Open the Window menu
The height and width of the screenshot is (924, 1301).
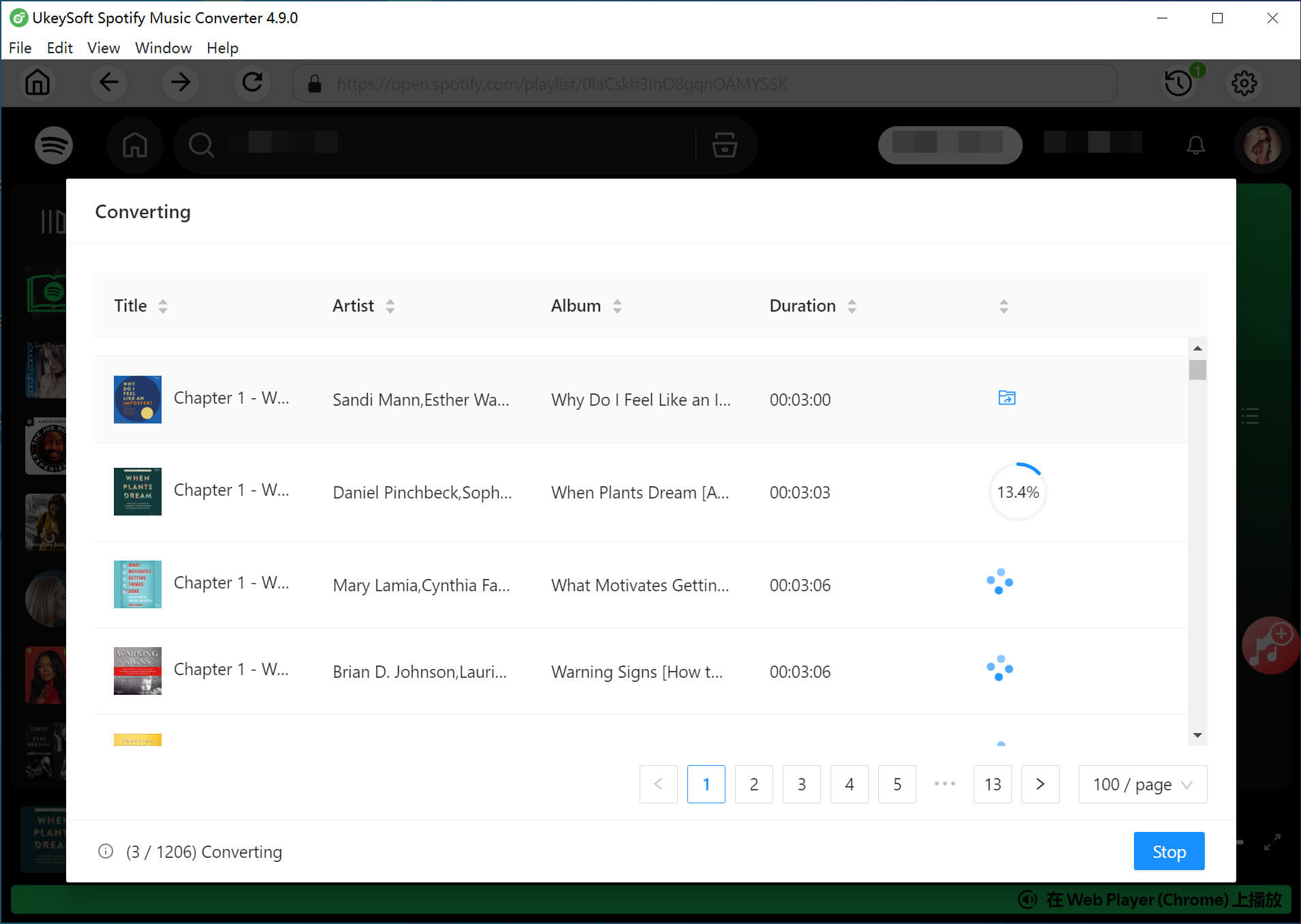click(164, 48)
